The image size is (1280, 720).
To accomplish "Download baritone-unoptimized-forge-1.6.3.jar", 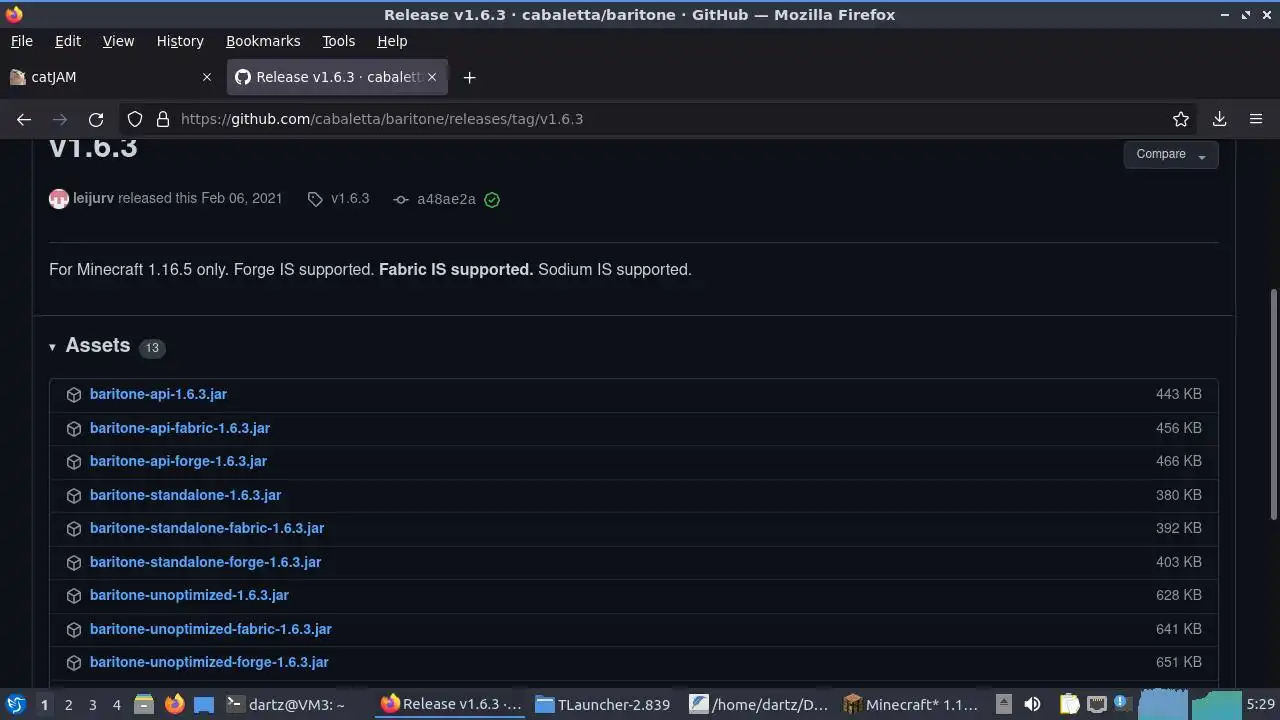I will (209, 662).
